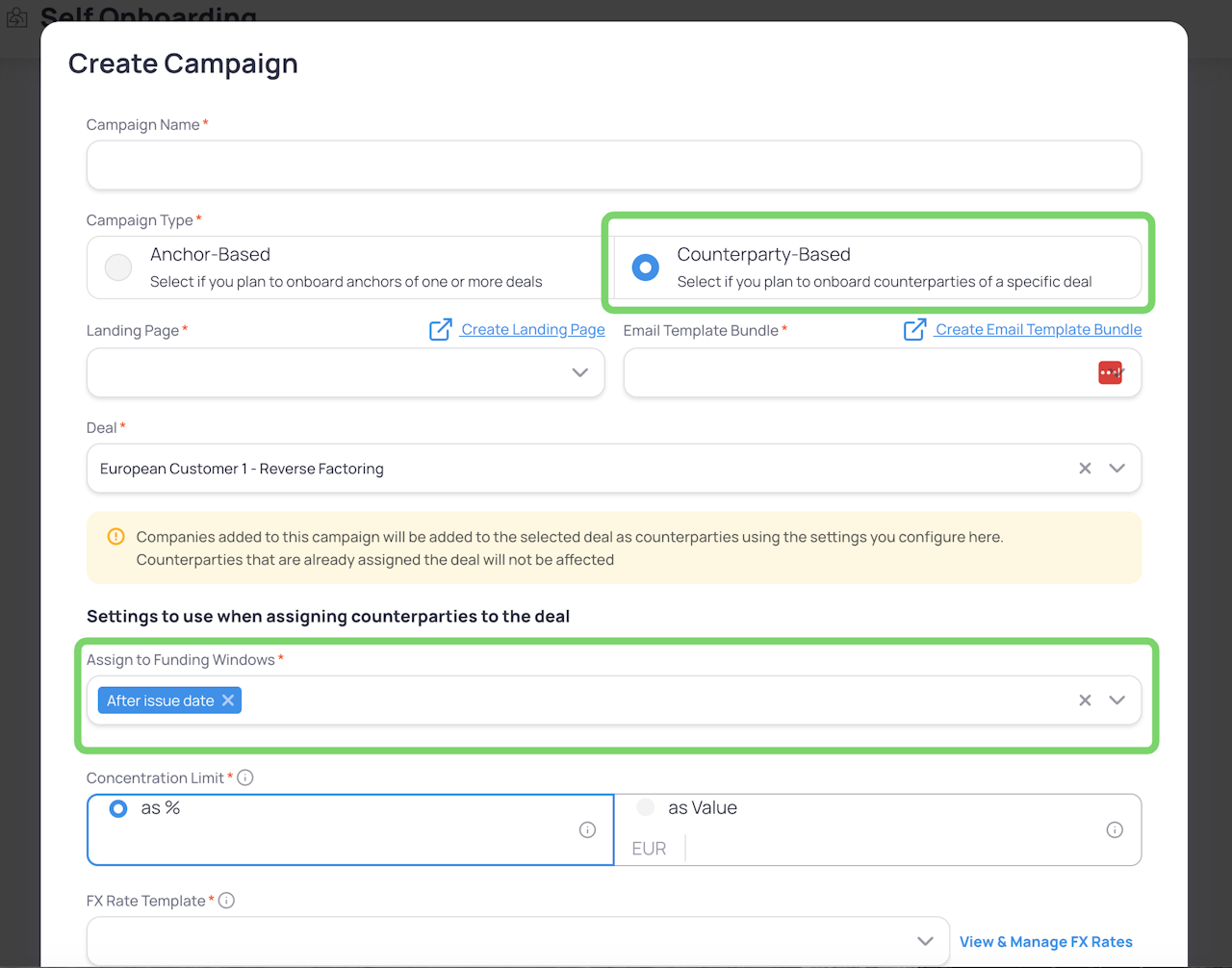The image size is (1232, 968).
Task: Click the info icon inside the 'as Value' box
Action: (1115, 829)
